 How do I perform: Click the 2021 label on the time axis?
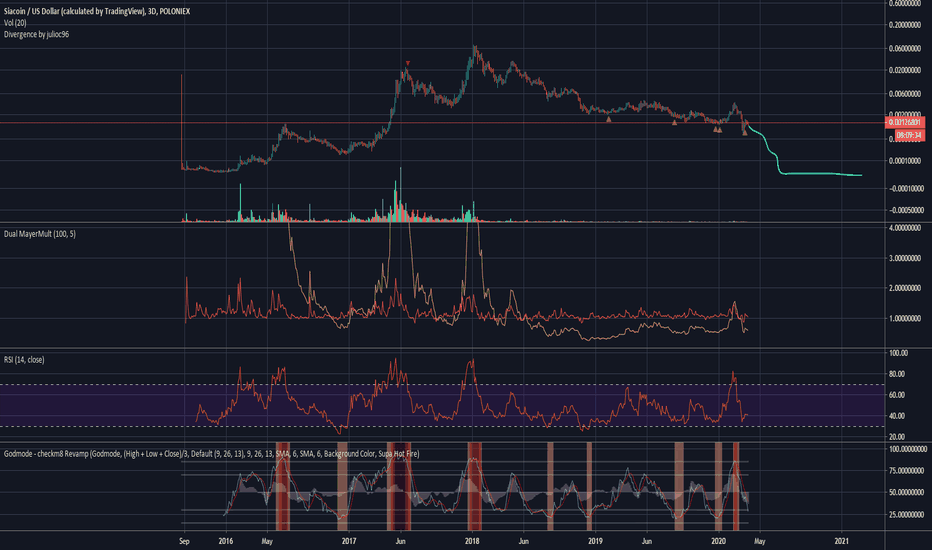842,541
